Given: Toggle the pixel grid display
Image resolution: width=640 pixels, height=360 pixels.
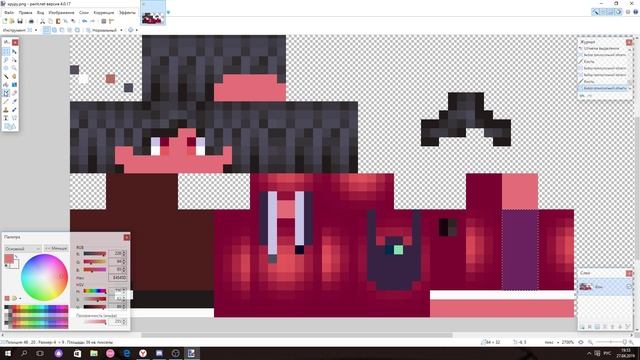Looking at the screenshot, I should pyautogui.click(x=104, y=21).
